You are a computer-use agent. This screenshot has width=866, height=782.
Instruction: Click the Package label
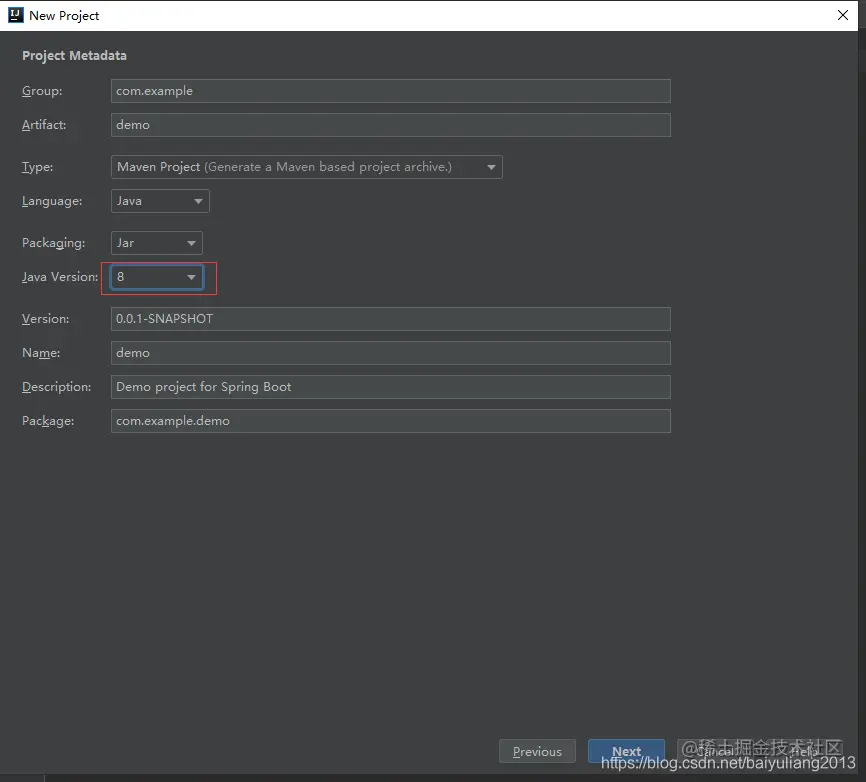coord(48,421)
